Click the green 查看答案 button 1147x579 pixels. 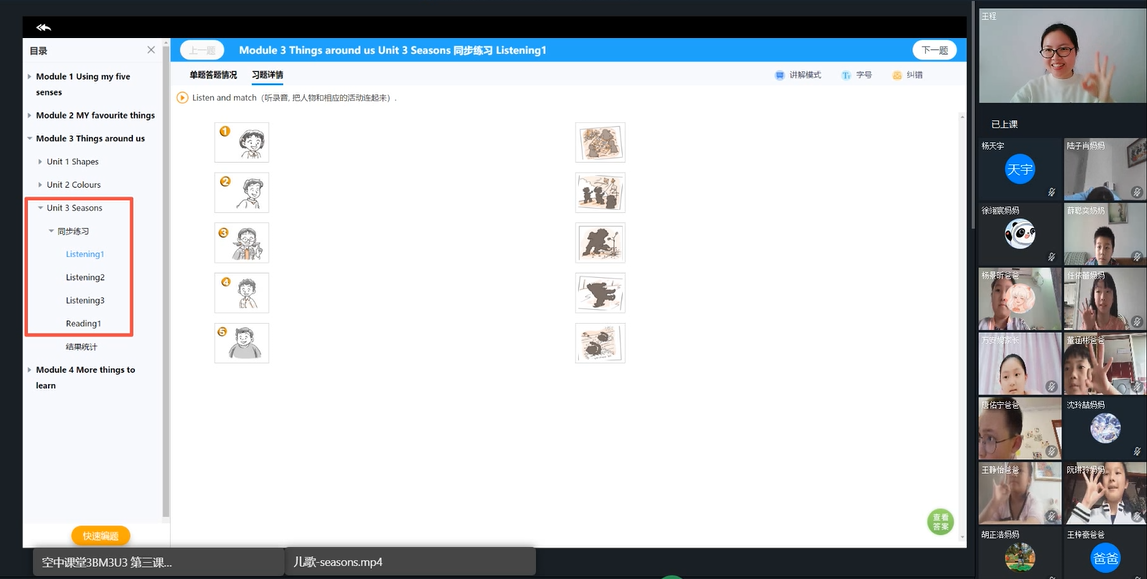pos(940,522)
